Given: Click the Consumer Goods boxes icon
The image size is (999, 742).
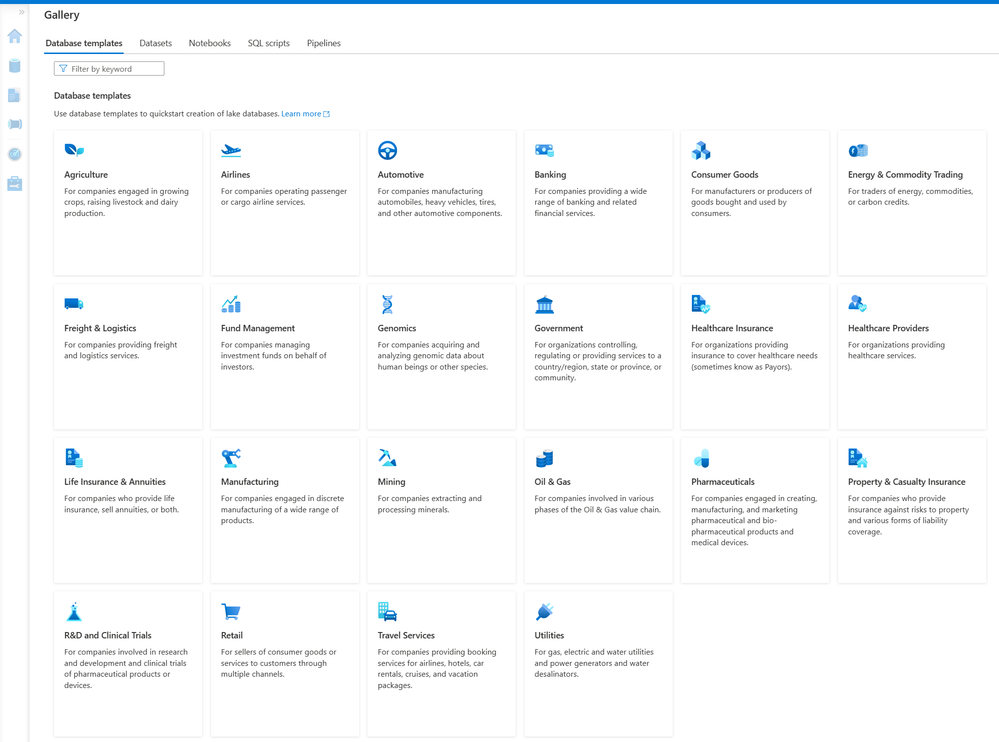Looking at the screenshot, I should [x=701, y=150].
